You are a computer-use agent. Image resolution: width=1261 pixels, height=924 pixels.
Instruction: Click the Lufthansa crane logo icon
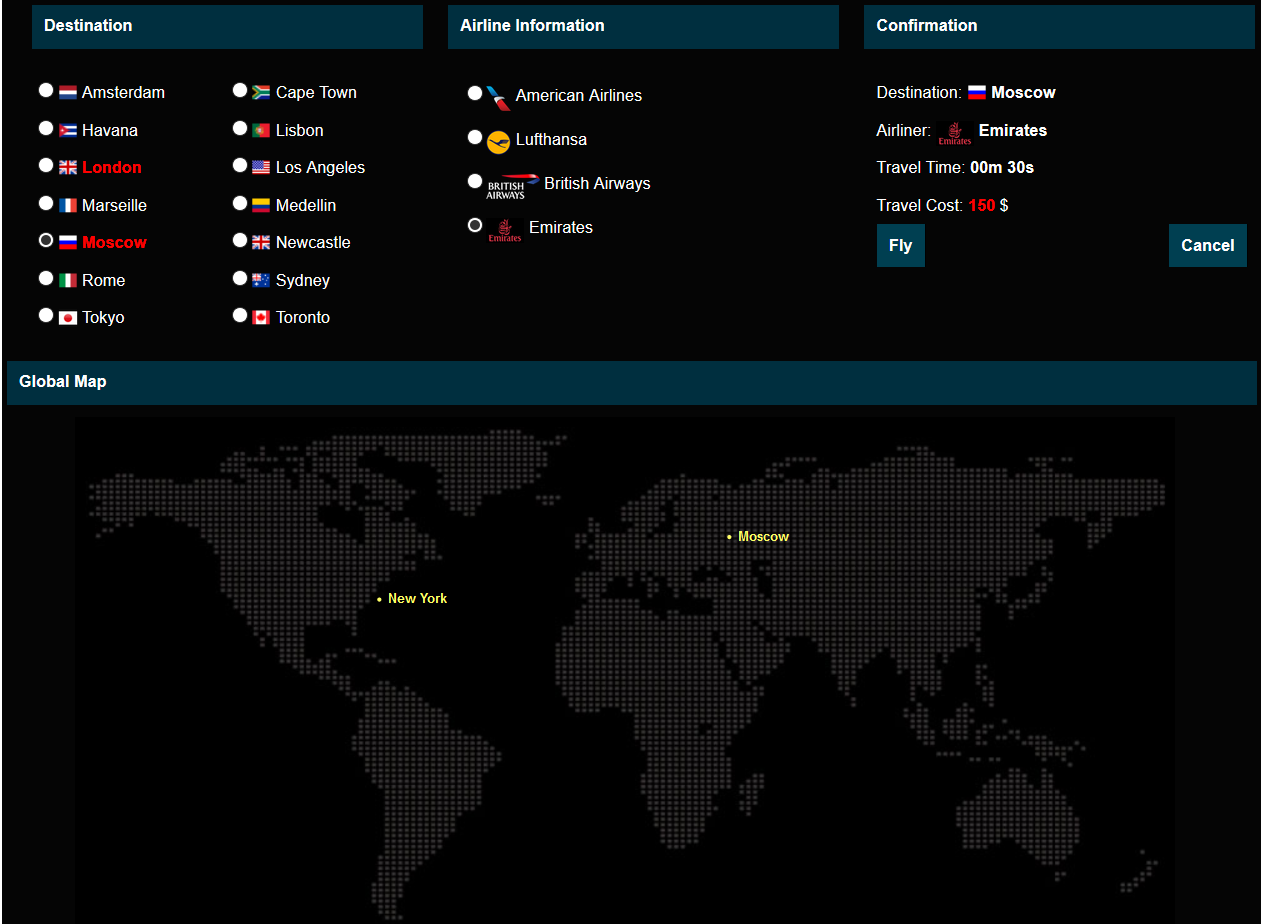pos(498,141)
